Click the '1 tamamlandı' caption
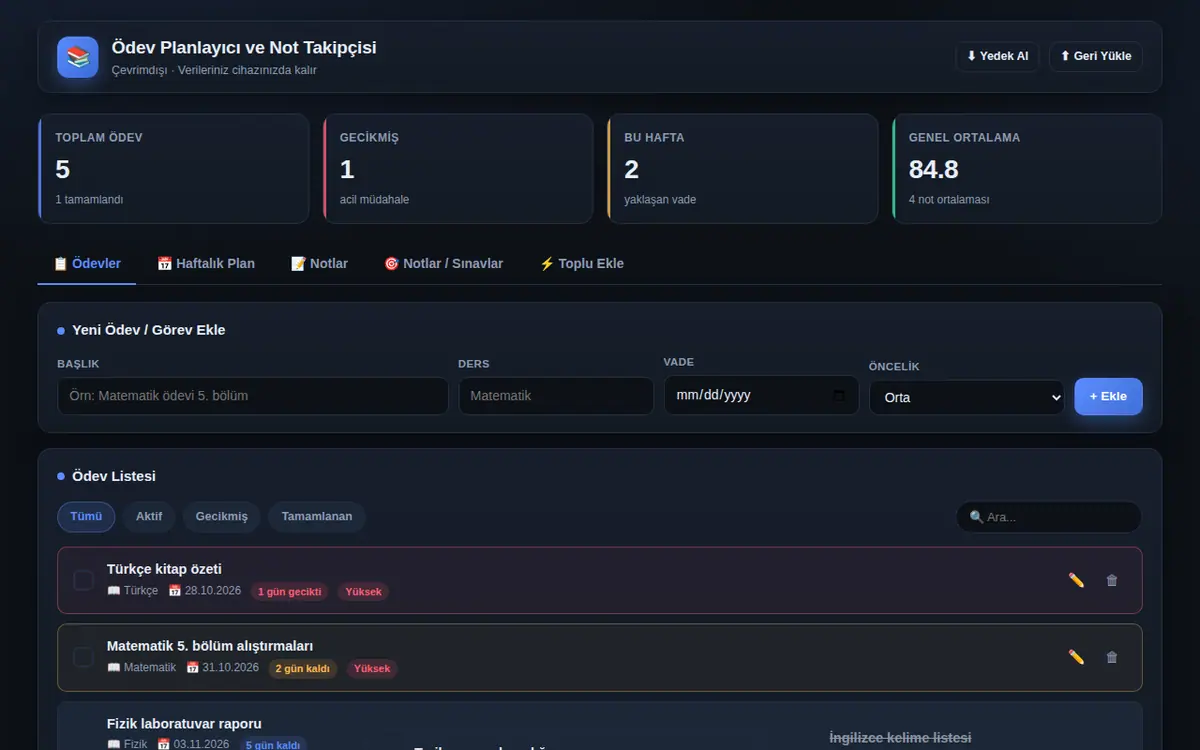1200x750 pixels. click(x=90, y=200)
